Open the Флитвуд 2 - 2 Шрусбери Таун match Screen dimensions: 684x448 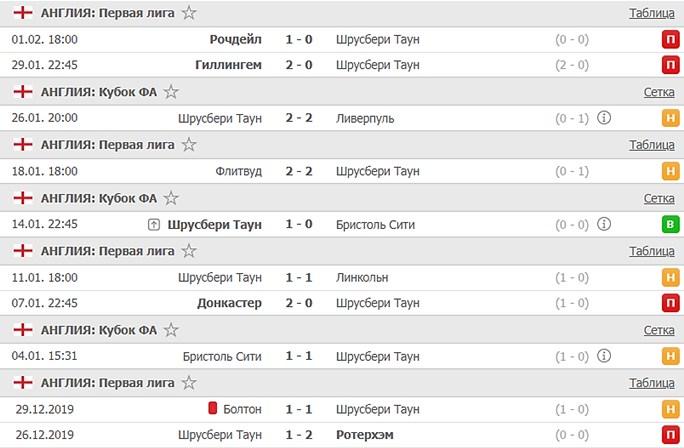300,171
